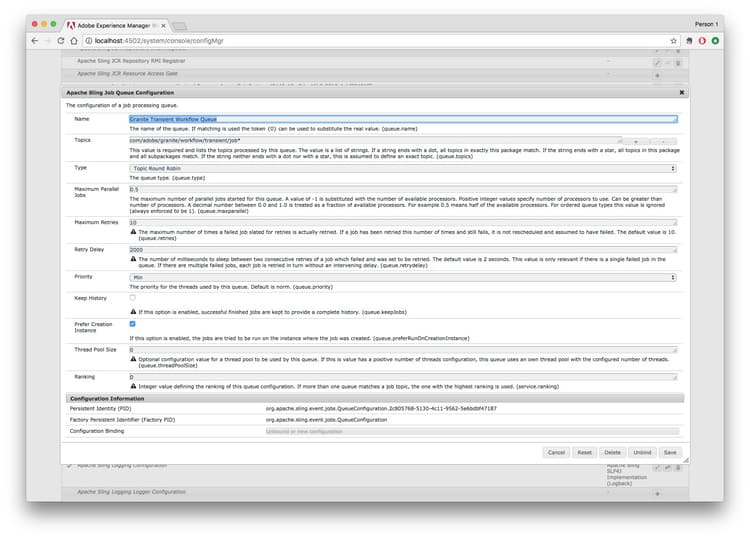Open the red circular browser extension icon
Screen dimensions: 750x539
tap(702, 41)
